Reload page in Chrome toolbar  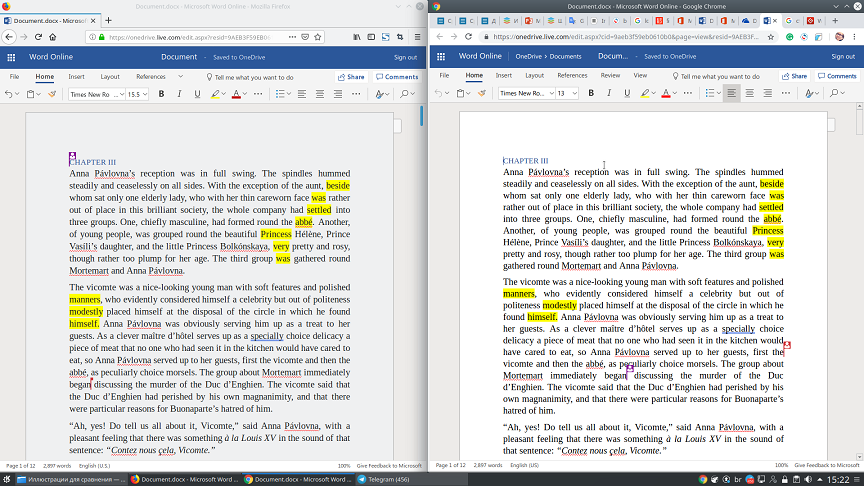pos(468,37)
